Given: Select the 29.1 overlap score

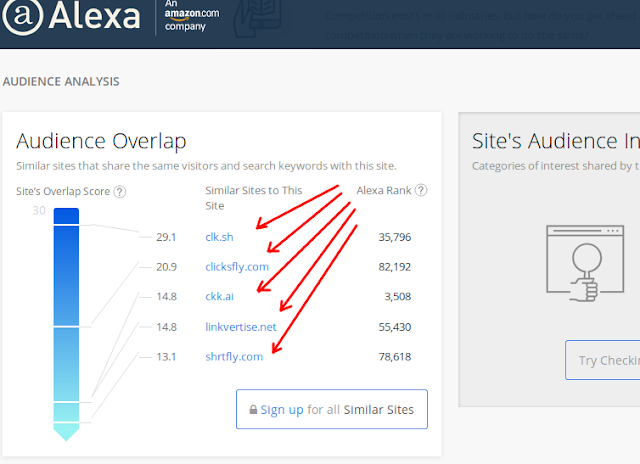Looking at the screenshot, I should pyautogui.click(x=166, y=237).
